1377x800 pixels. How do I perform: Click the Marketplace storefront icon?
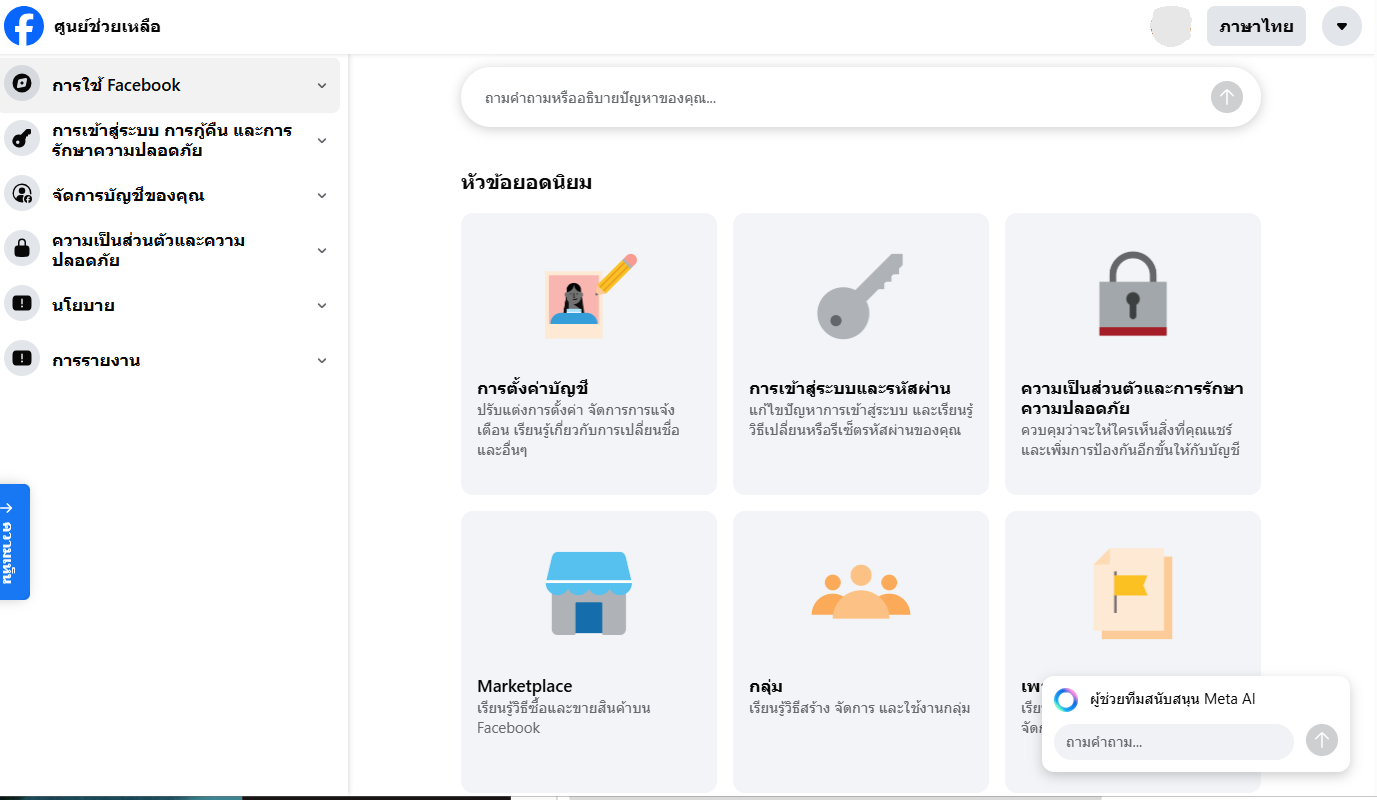point(588,592)
